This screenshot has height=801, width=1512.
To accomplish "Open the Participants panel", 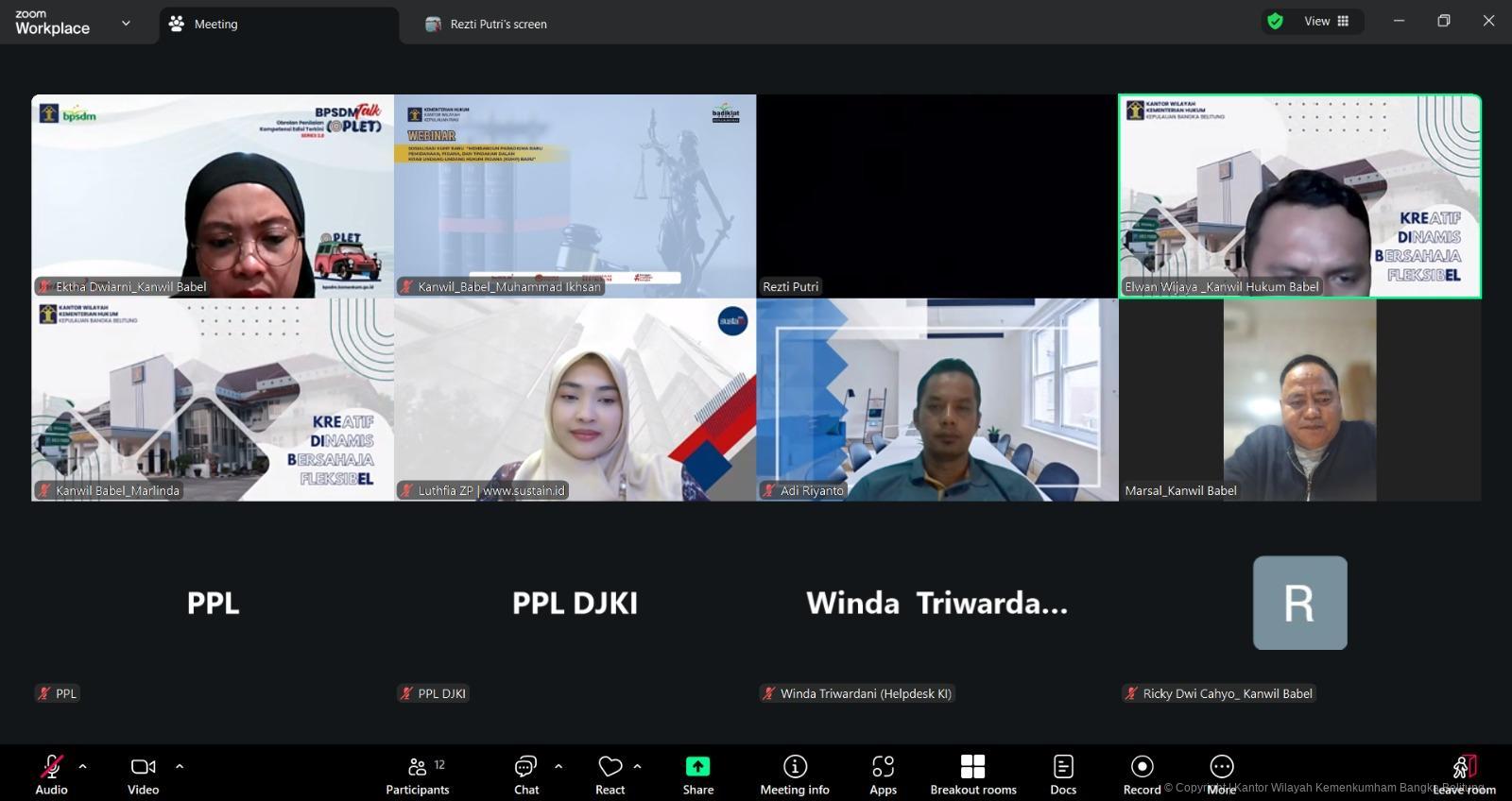I will pyautogui.click(x=417, y=775).
